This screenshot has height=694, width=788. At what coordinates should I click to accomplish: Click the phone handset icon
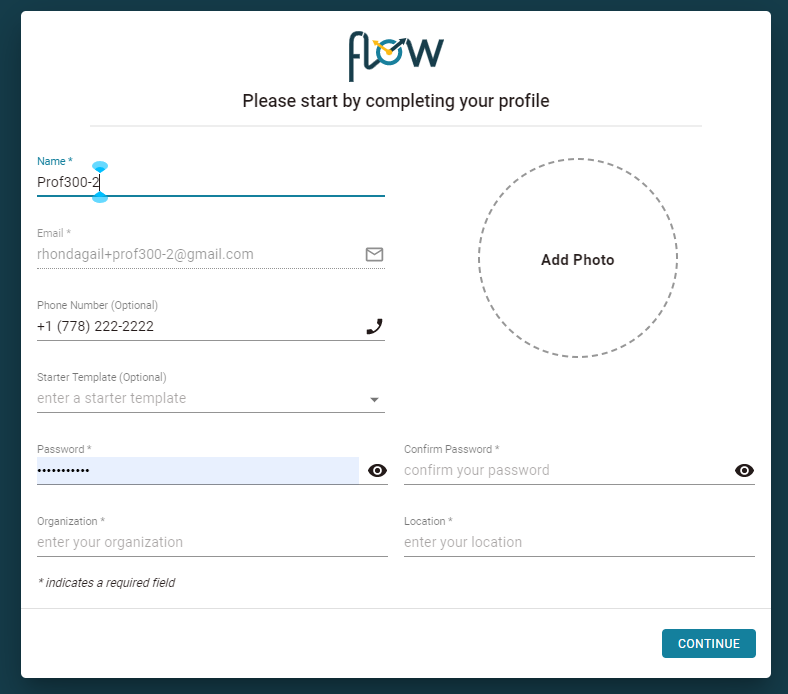click(x=374, y=326)
